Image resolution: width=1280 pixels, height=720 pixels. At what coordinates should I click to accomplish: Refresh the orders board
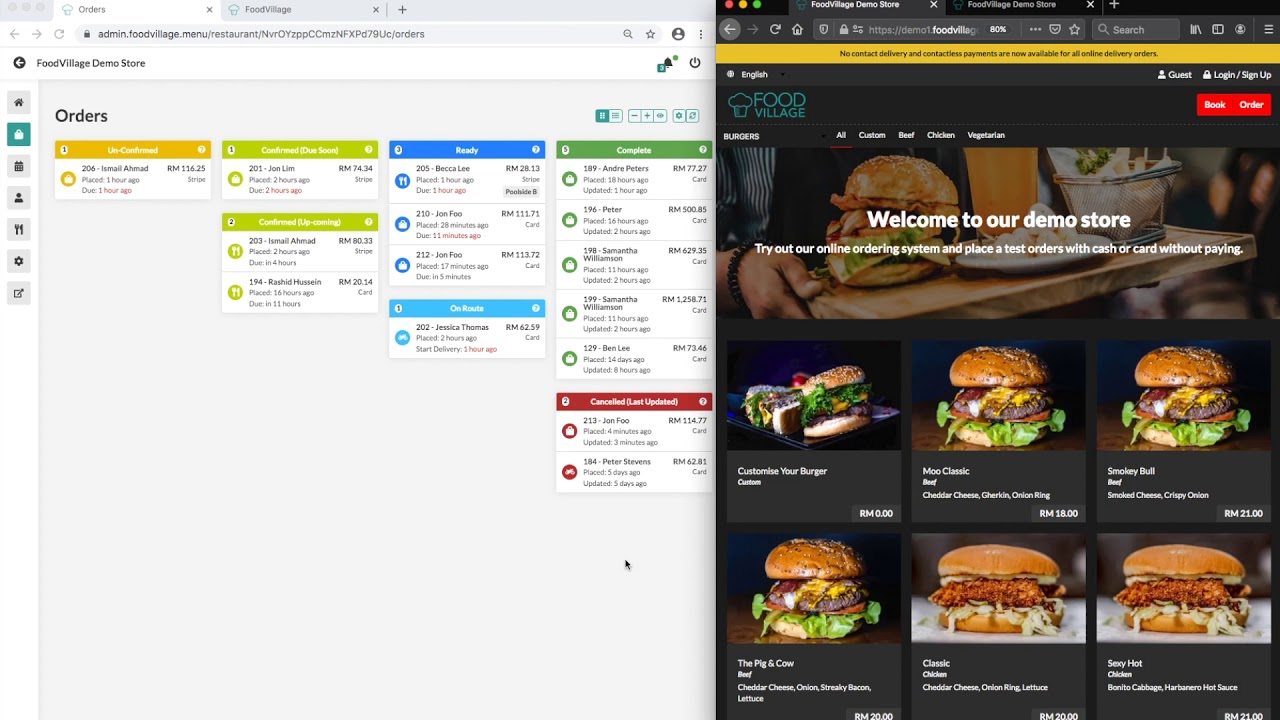click(x=692, y=116)
